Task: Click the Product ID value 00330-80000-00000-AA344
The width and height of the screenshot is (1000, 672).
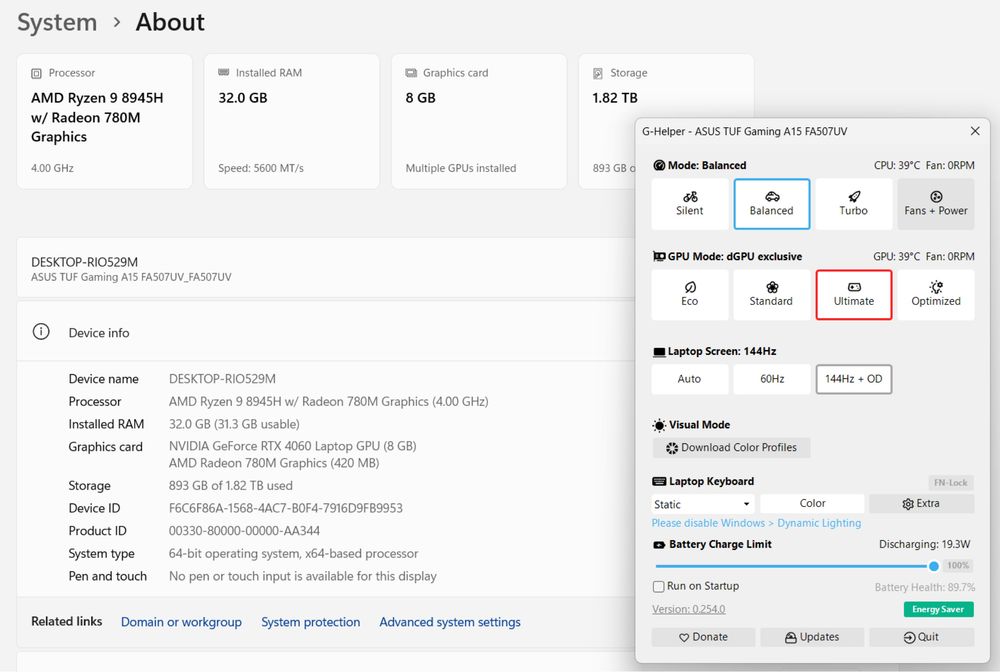Action: coord(244,531)
